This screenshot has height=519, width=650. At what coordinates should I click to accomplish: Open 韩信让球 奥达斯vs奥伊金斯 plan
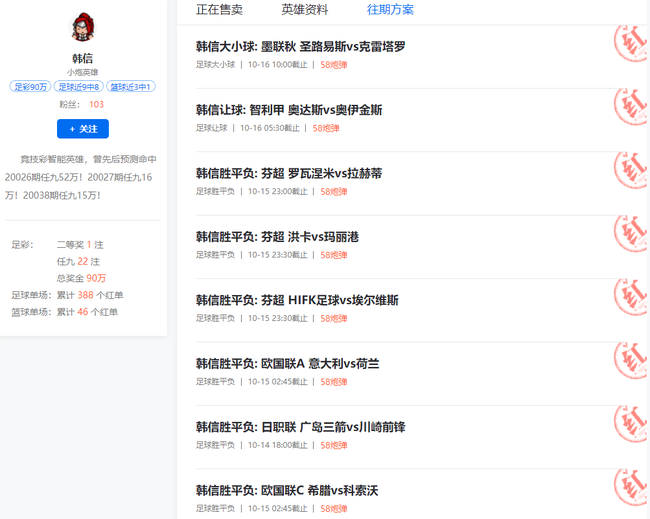click(288, 110)
